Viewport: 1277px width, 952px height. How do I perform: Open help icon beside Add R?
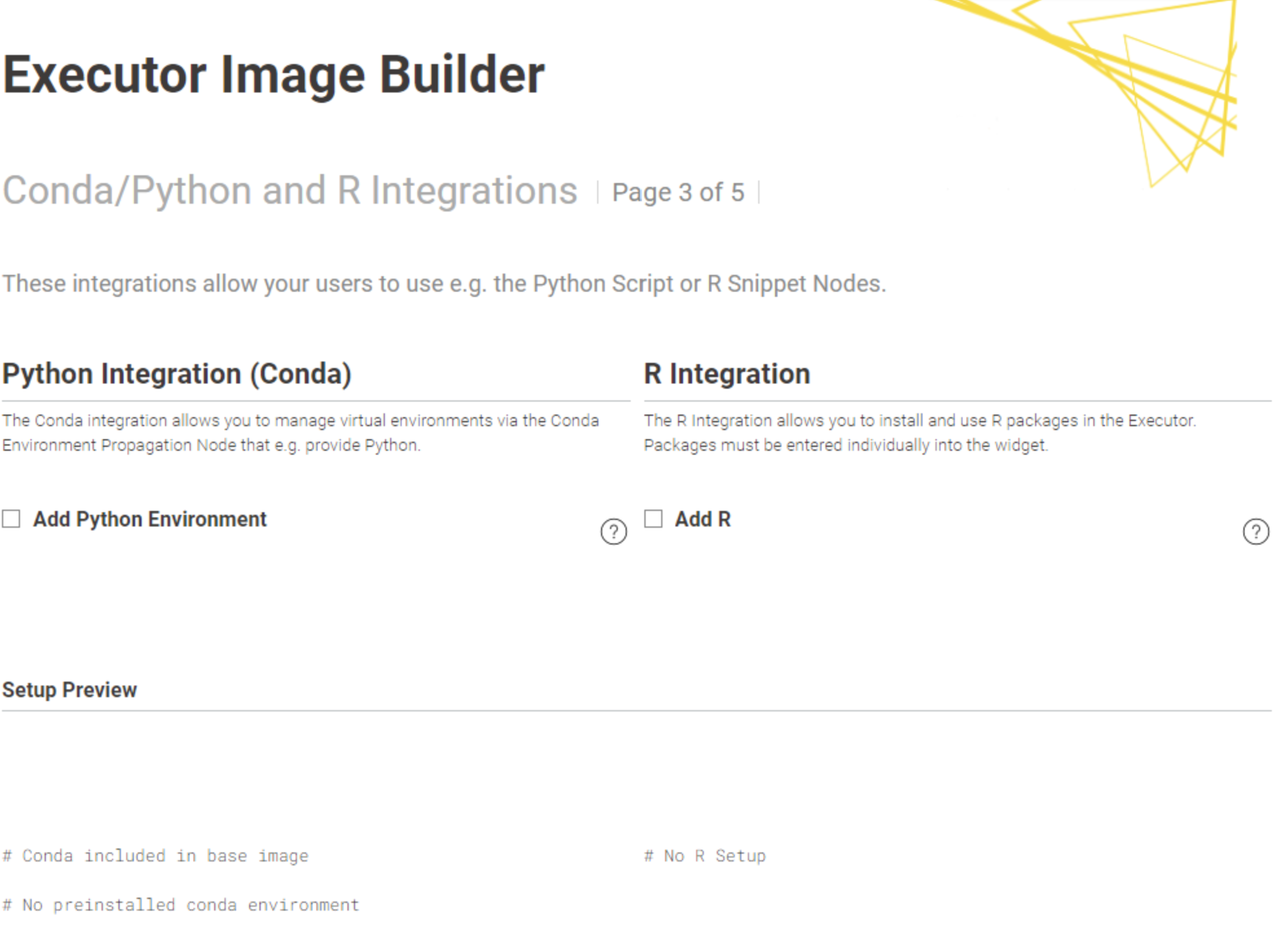coord(1255,532)
